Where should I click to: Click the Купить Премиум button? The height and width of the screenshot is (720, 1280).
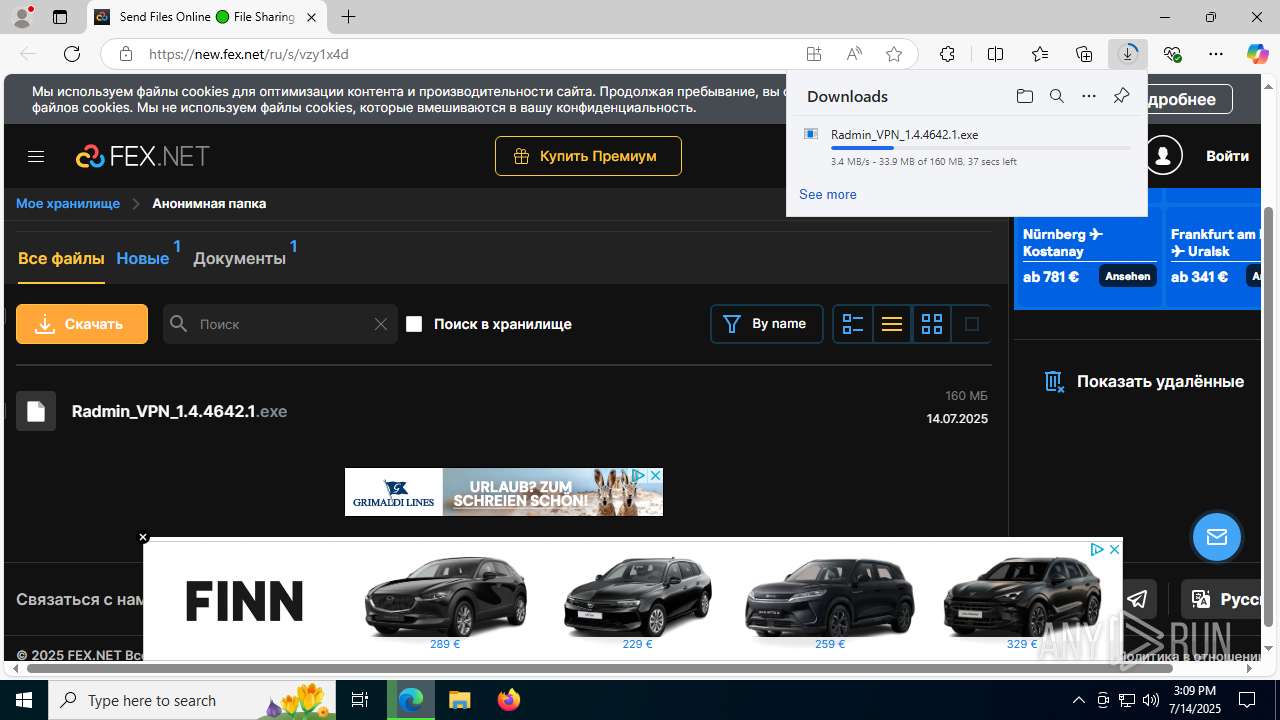(x=588, y=156)
